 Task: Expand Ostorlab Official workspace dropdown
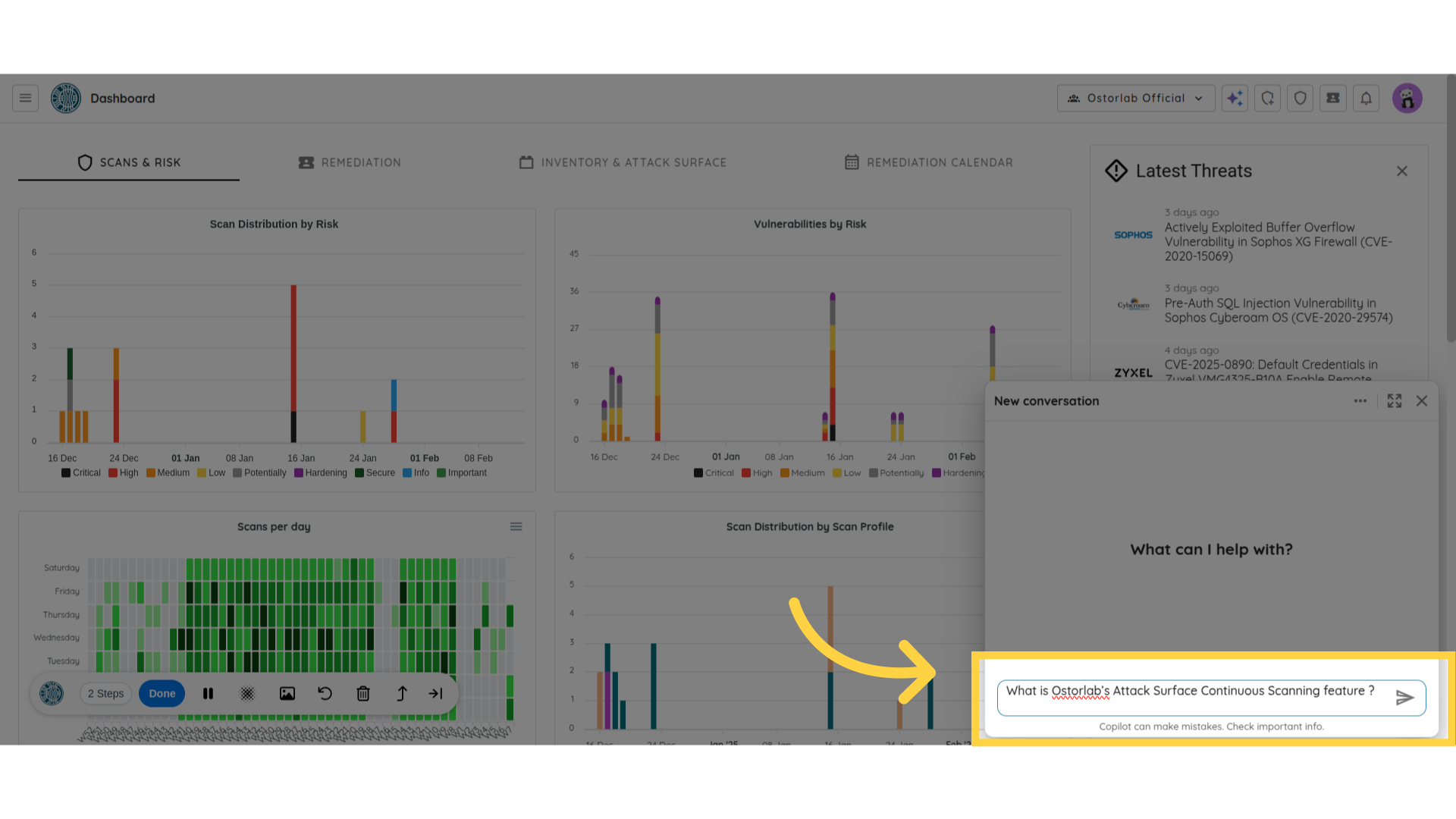coord(1137,97)
